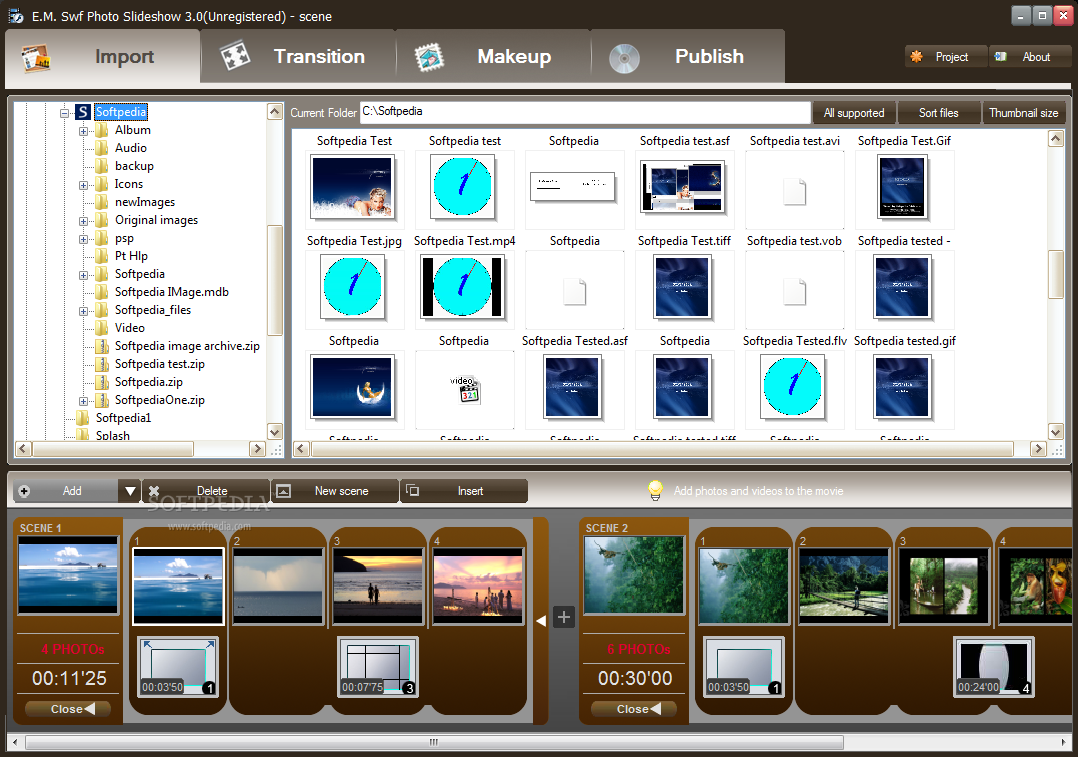Go to the Publish tab

click(x=688, y=57)
